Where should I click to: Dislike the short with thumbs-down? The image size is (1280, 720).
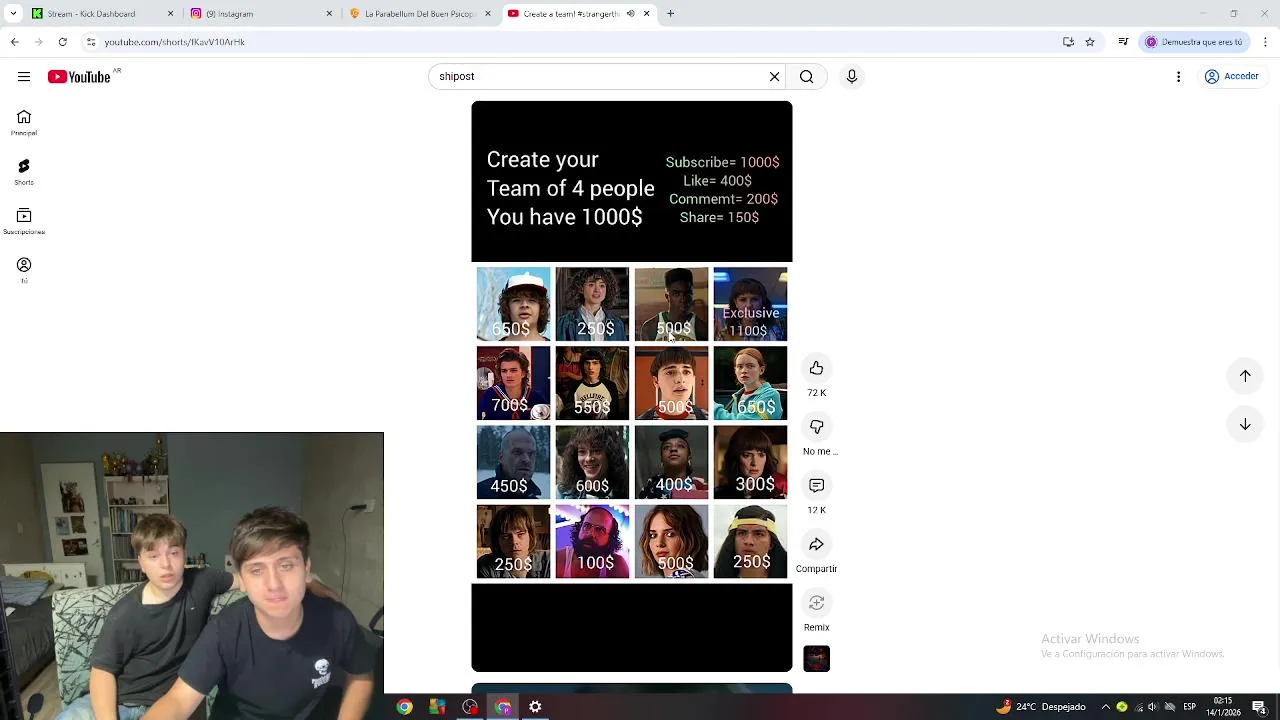[x=816, y=427]
